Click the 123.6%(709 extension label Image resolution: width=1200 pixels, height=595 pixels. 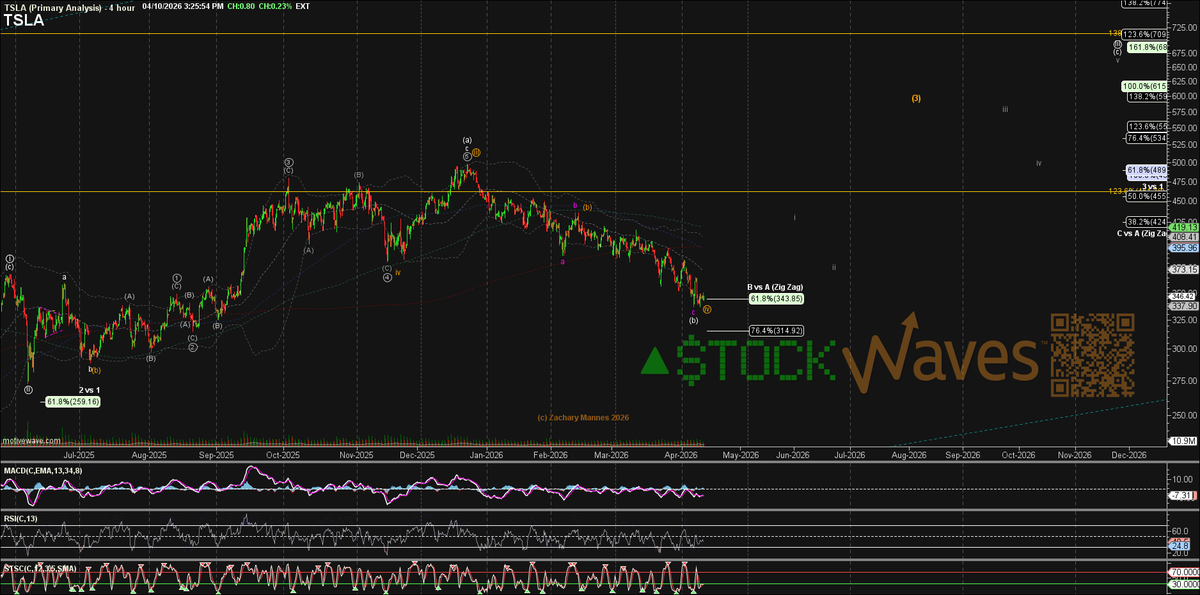pyautogui.click(x=1146, y=34)
